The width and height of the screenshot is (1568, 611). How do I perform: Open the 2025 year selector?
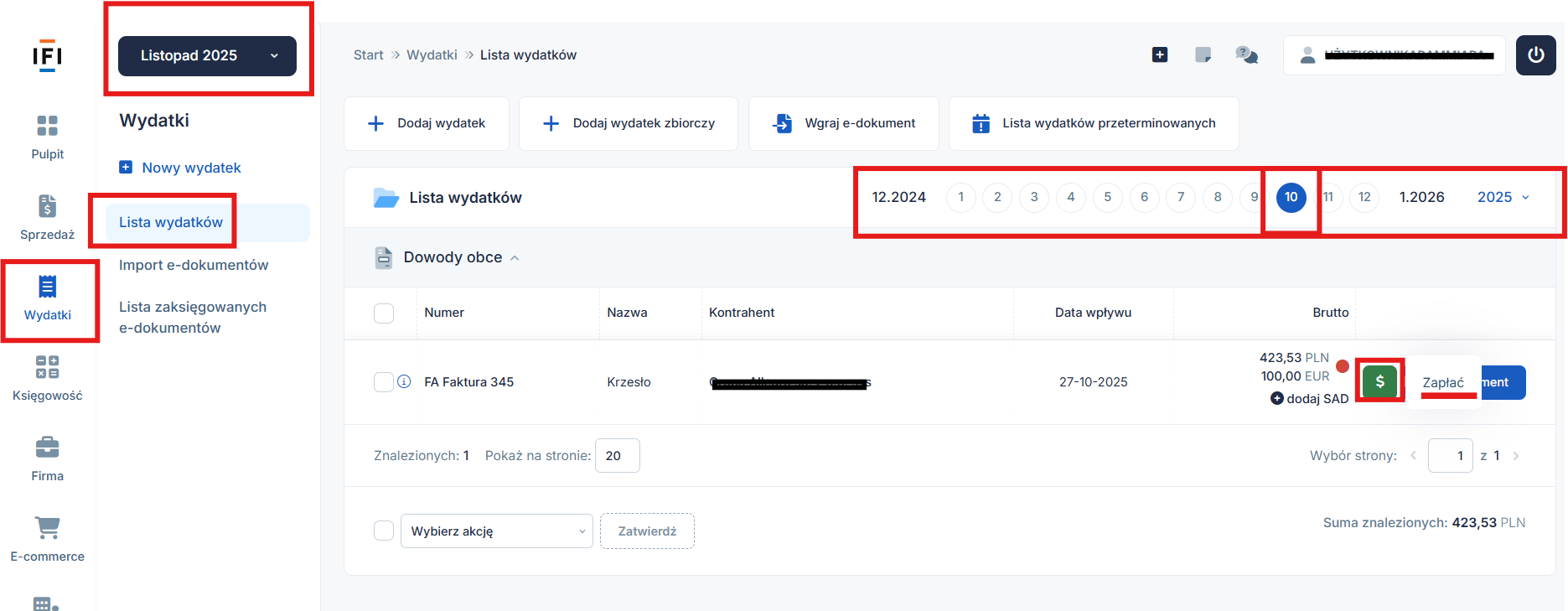pos(1503,198)
